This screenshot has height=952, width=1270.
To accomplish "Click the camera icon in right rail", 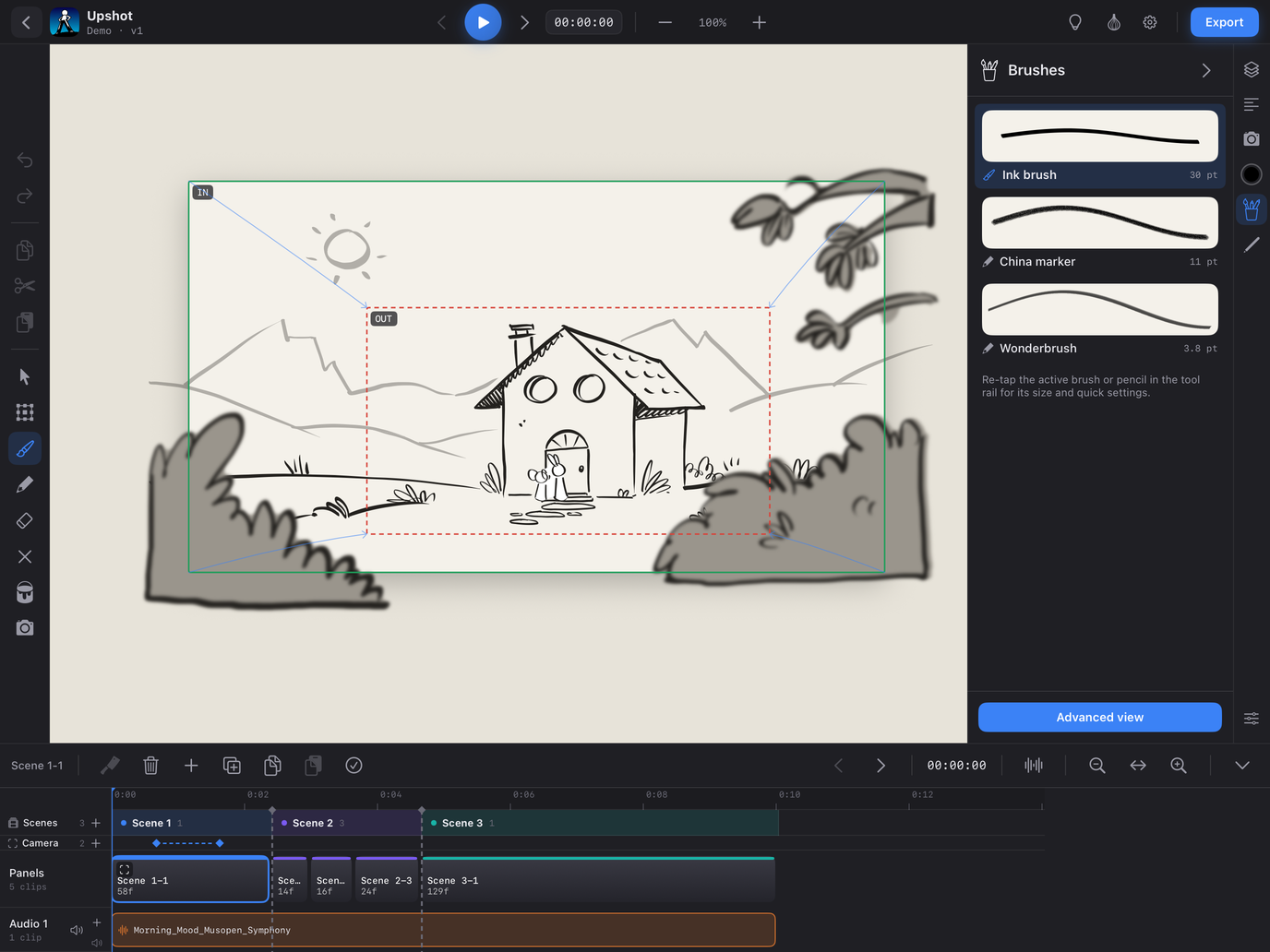I will pos(1252,138).
